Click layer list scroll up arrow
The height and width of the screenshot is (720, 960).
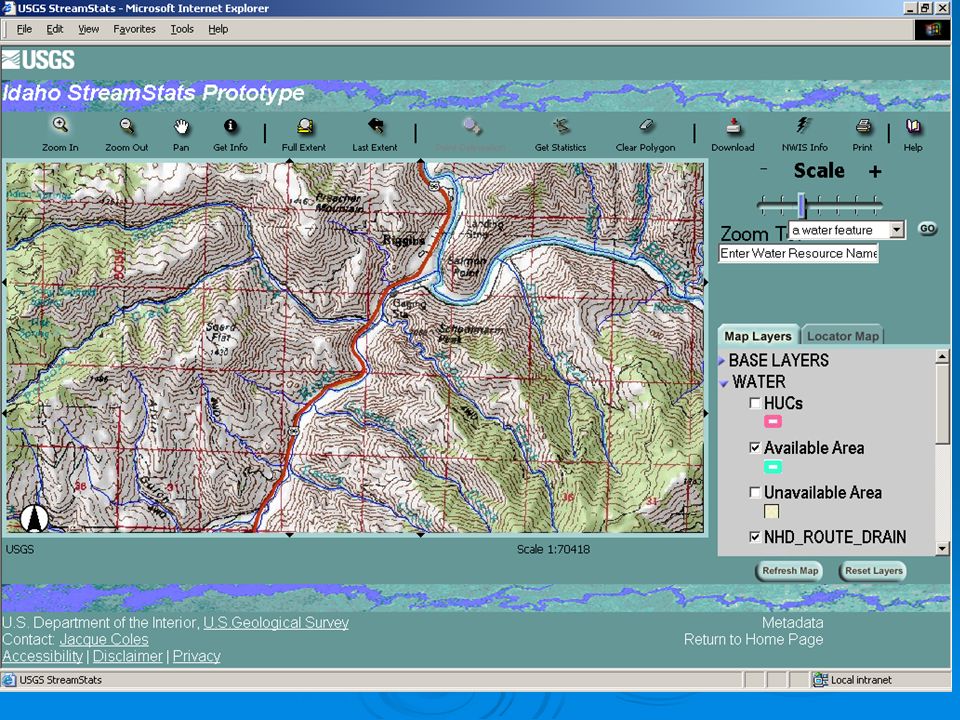pyautogui.click(x=942, y=356)
